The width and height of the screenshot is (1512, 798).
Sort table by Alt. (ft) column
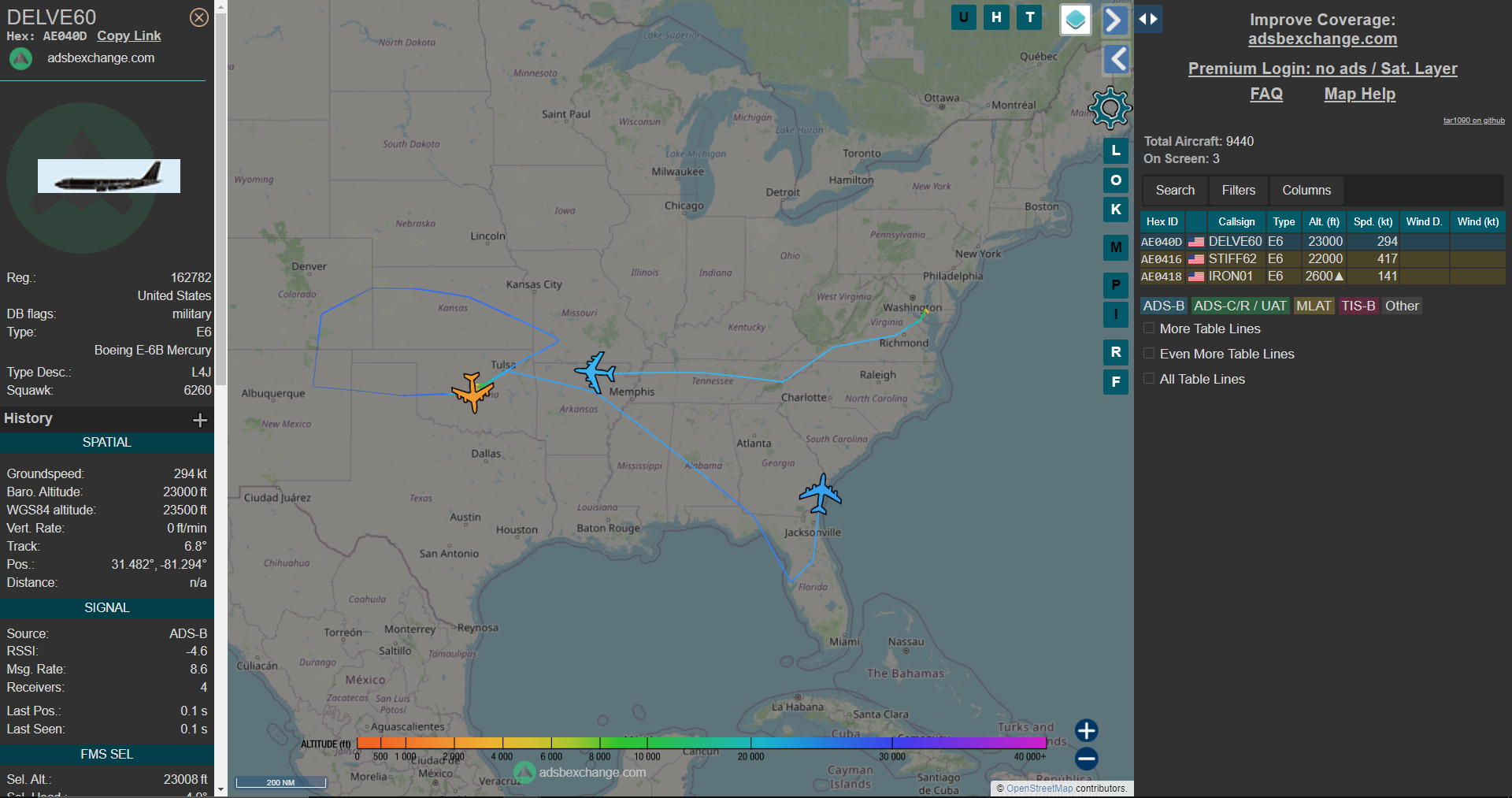(x=1324, y=221)
